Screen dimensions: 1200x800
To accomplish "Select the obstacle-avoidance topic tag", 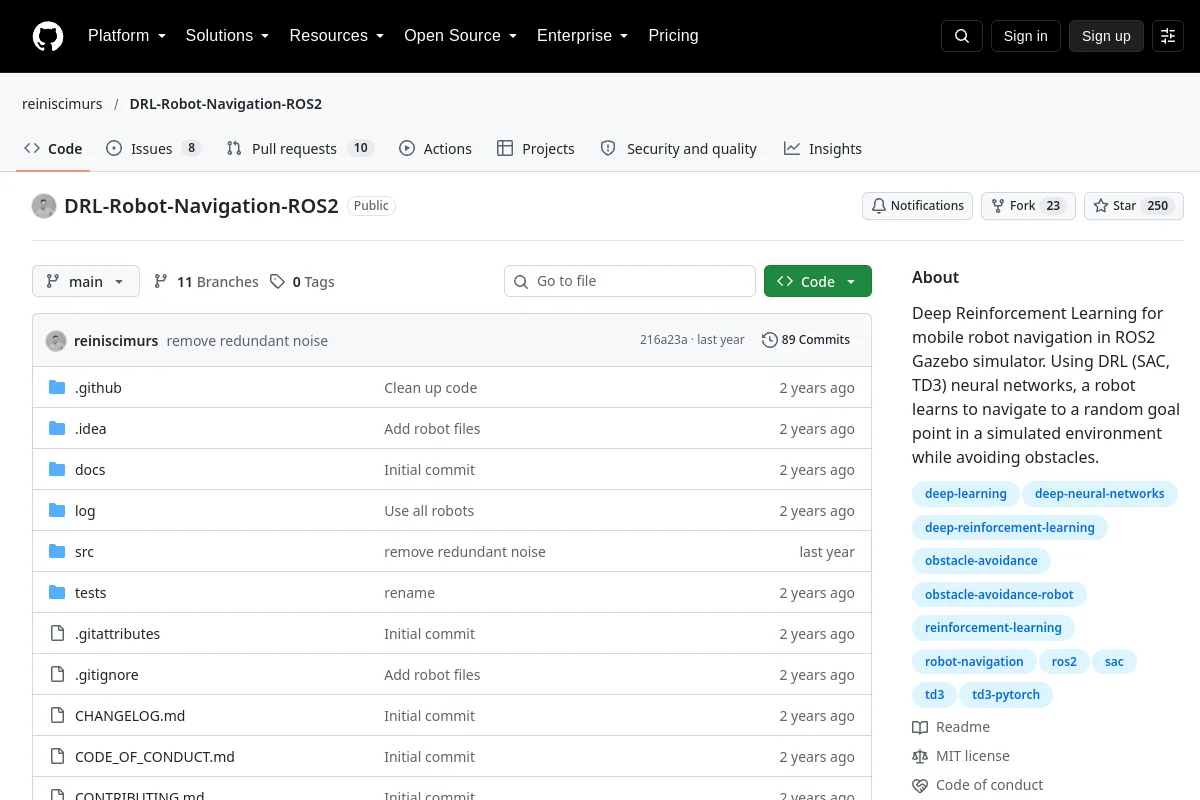I will point(981,561).
